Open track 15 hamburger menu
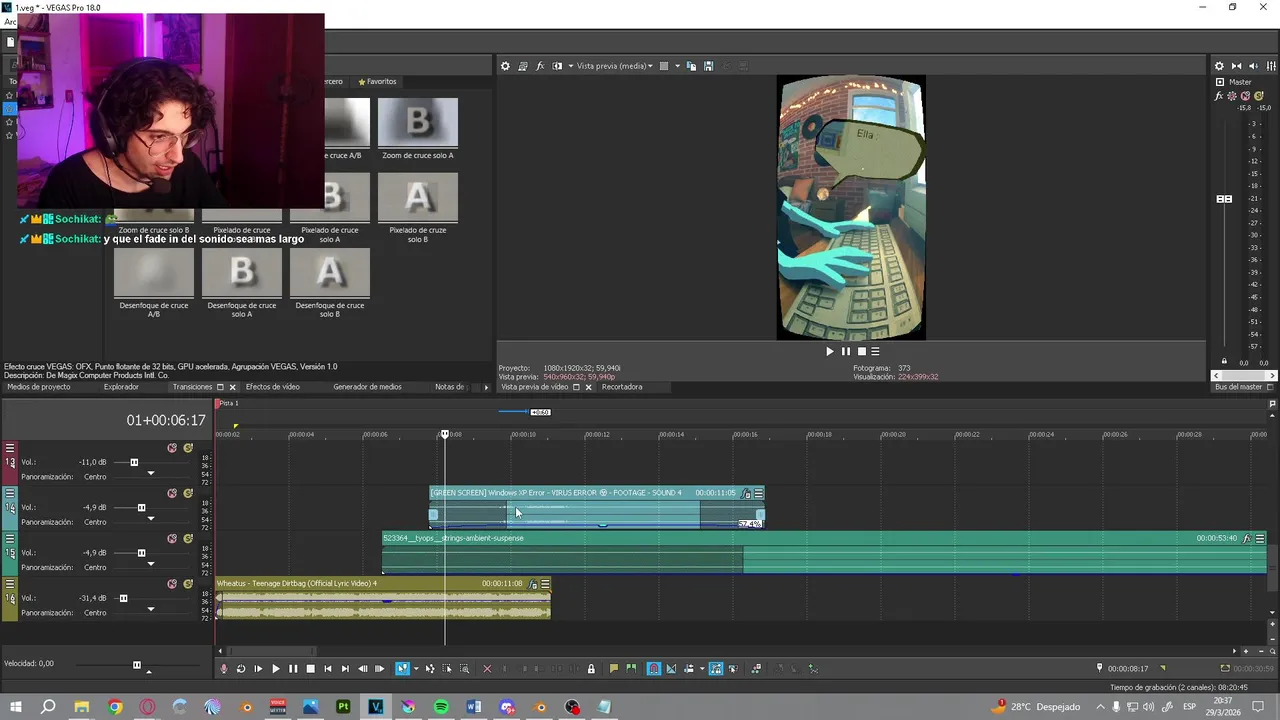The height and width of the screenshot is (720, 1280). [10, 538]
